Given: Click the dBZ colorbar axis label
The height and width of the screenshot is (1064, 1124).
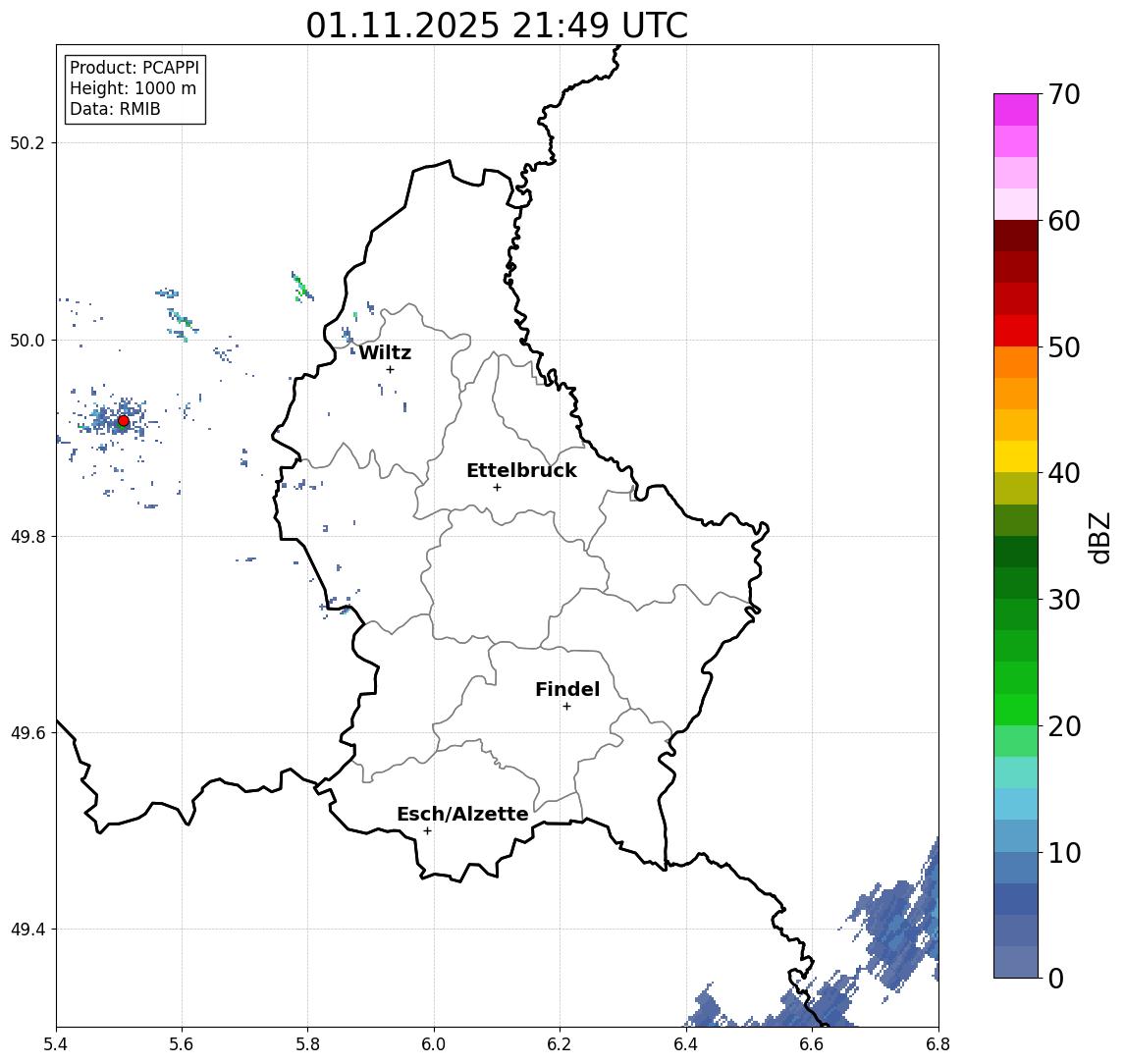Looking at the screenshot, I should tap(1099, 538).
